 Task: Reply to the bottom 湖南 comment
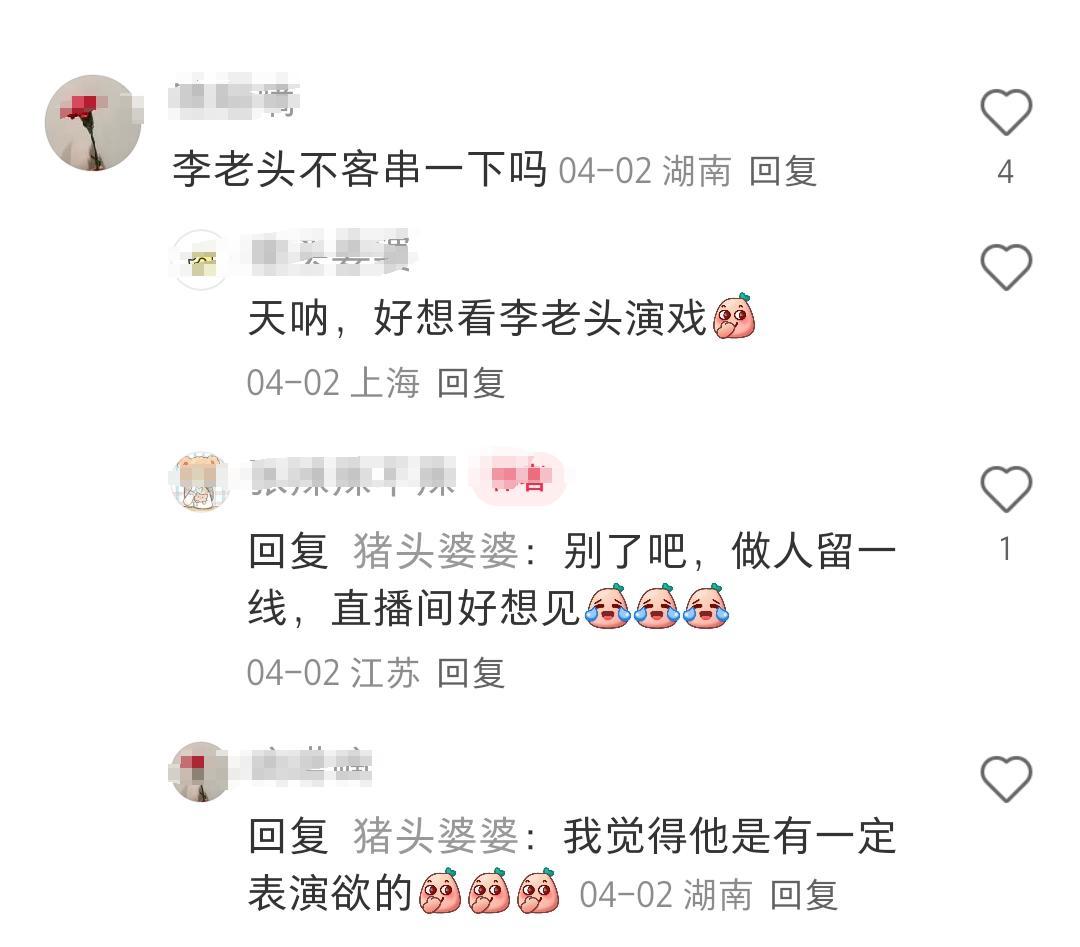(x=803, y=895)
